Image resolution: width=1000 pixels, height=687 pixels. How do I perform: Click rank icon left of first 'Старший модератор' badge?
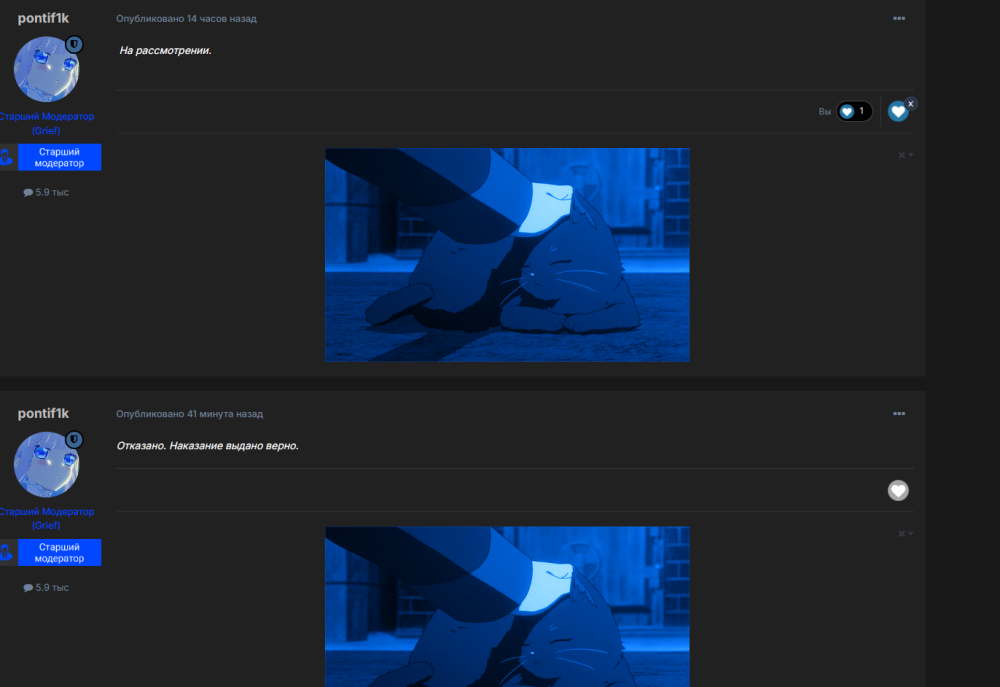click(x=7, y=157)
